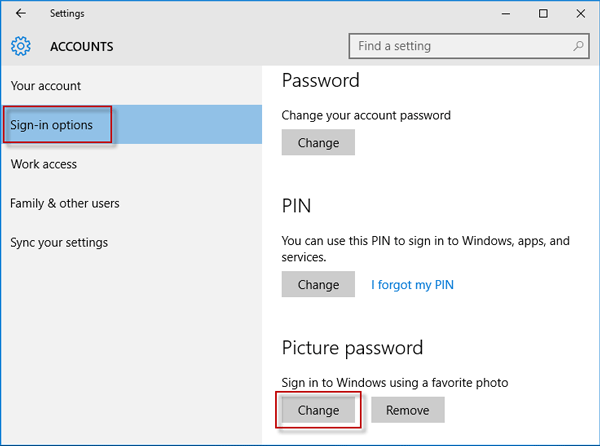Remove the picture password

408,410
